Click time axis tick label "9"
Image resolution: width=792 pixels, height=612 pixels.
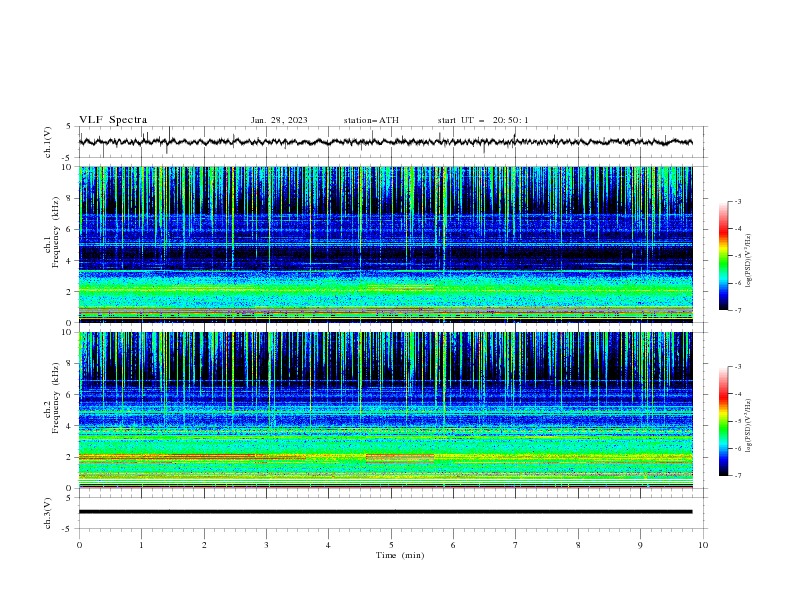tap(640, 545)
